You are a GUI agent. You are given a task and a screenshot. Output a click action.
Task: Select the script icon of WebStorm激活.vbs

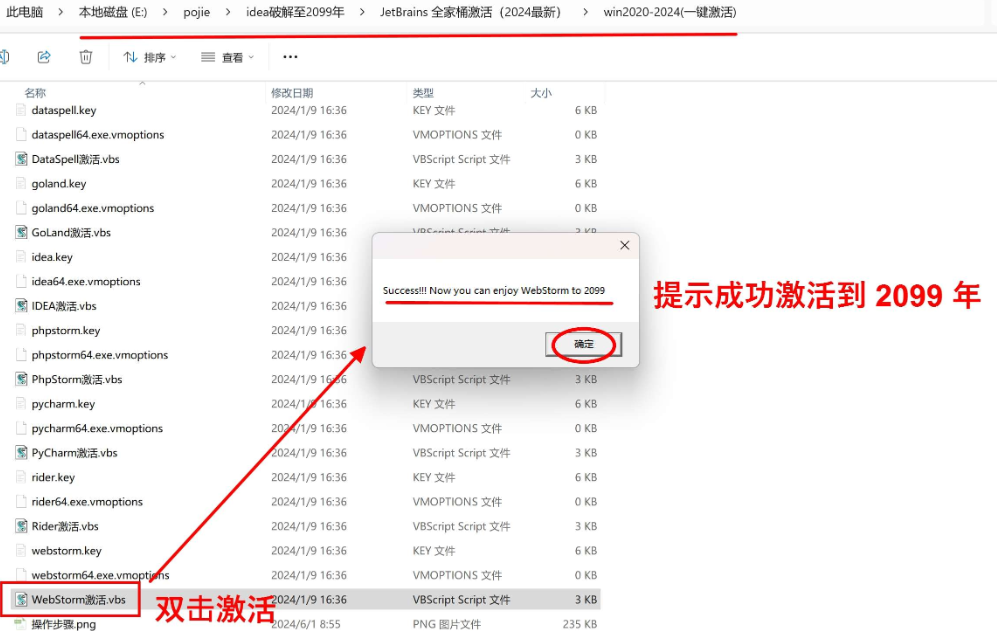click(21, 600)
